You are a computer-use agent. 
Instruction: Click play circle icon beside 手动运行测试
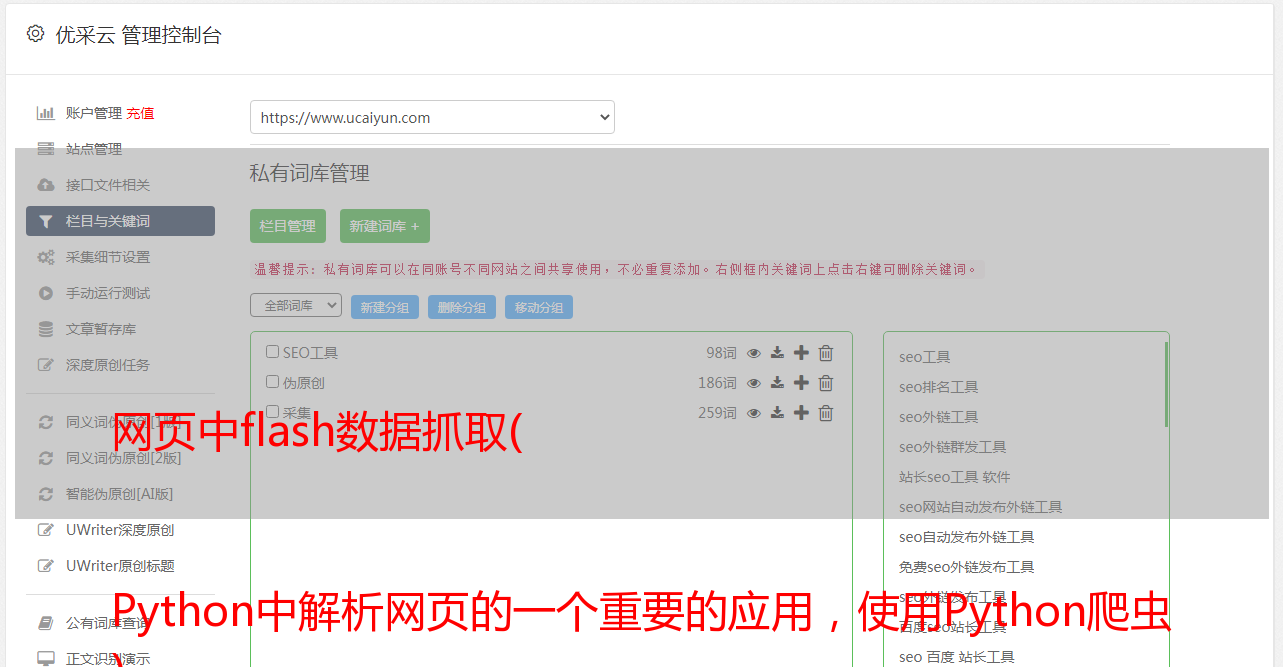(x=46, y=293)
